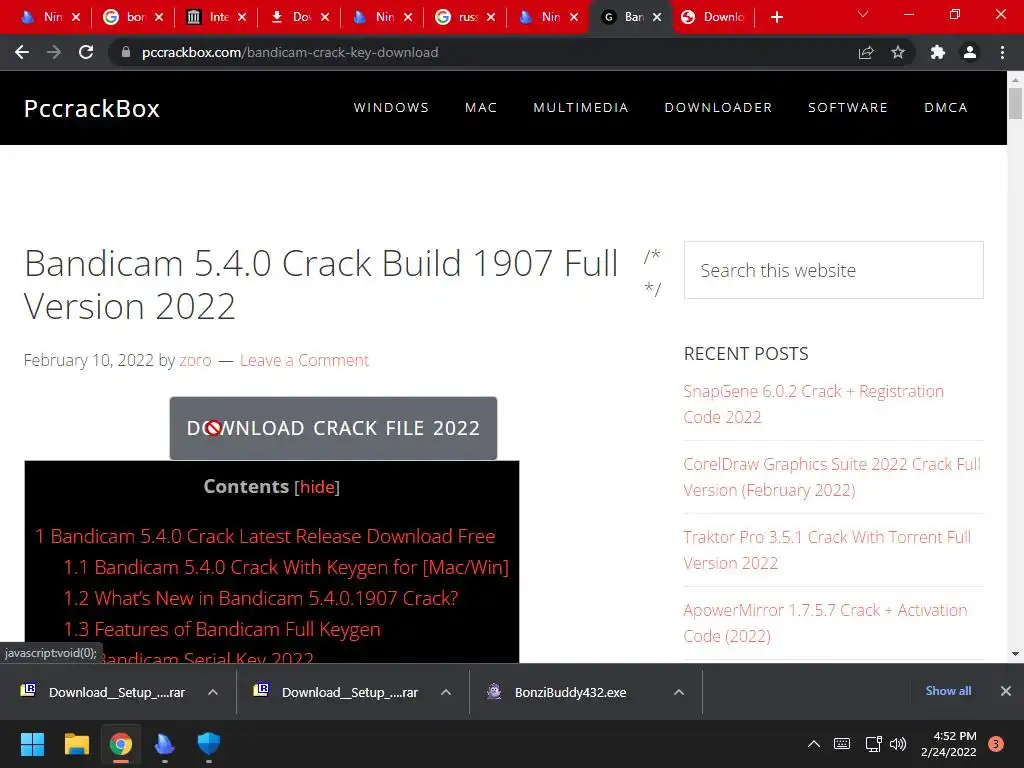Click the lock icon in address bar
Viewport: 1024px width, 768px height.
point(126,52)
